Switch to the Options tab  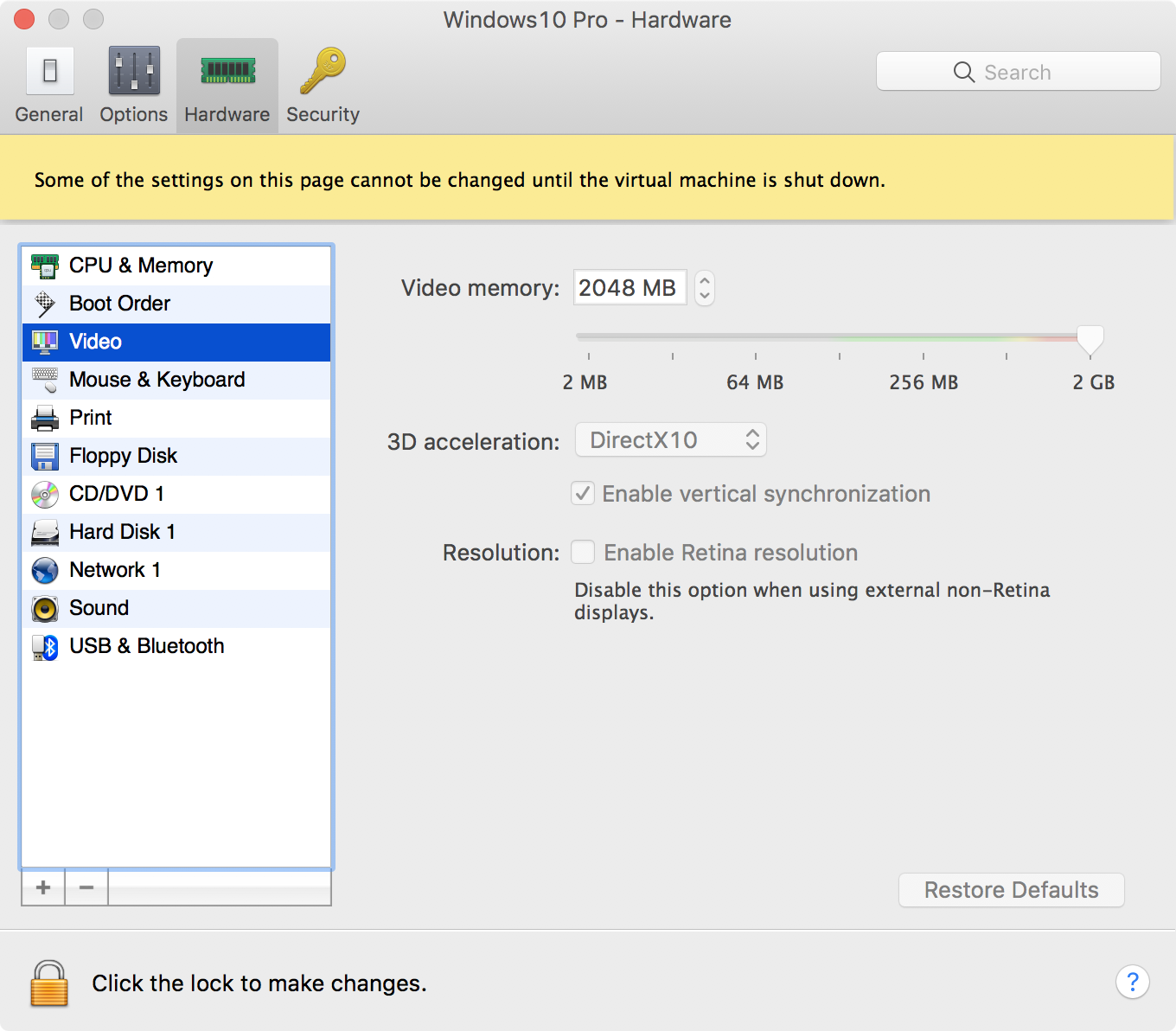(134, 86)
